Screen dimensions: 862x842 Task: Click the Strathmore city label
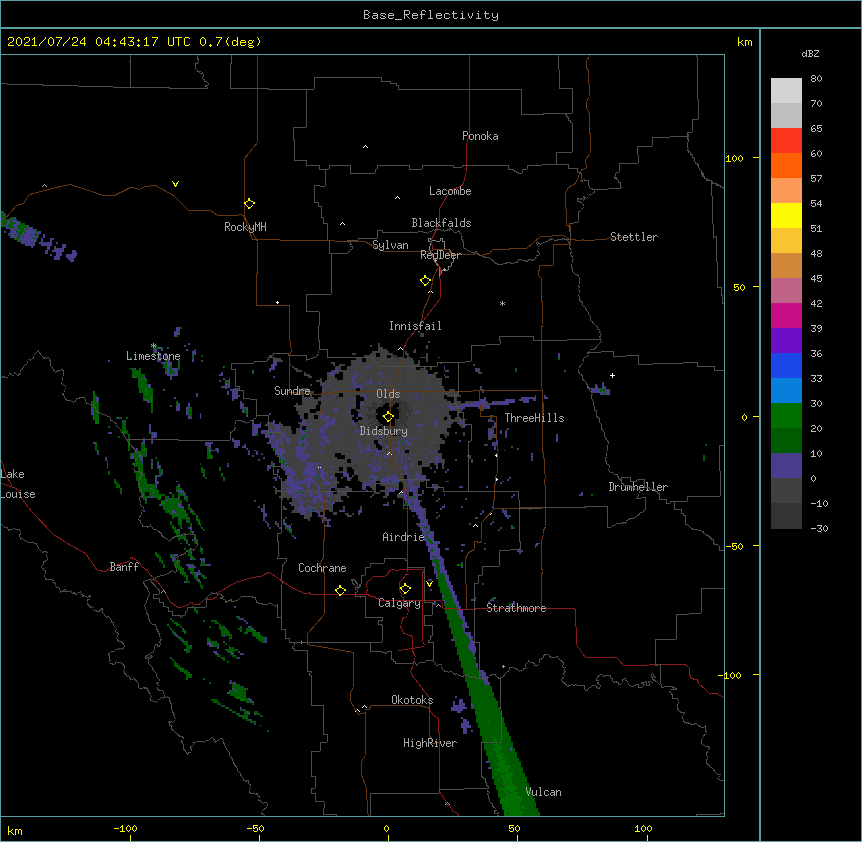click(516, 608)
